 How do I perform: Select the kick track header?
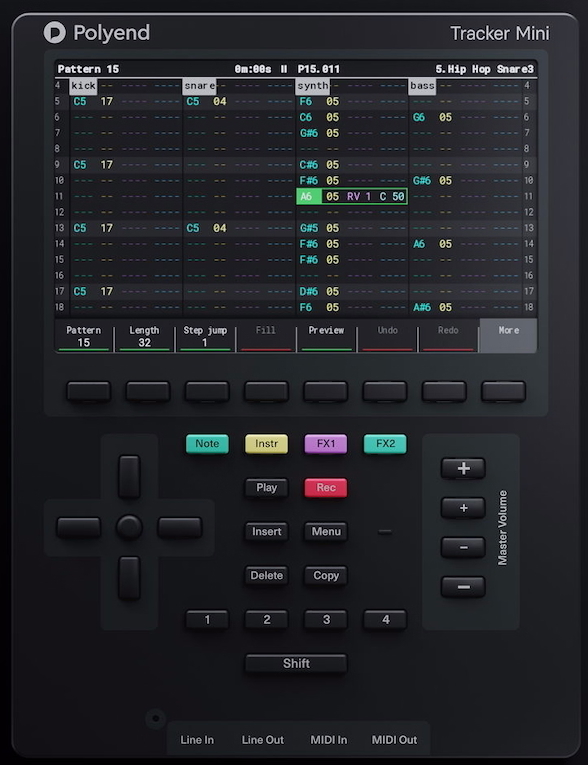[83, 86]
